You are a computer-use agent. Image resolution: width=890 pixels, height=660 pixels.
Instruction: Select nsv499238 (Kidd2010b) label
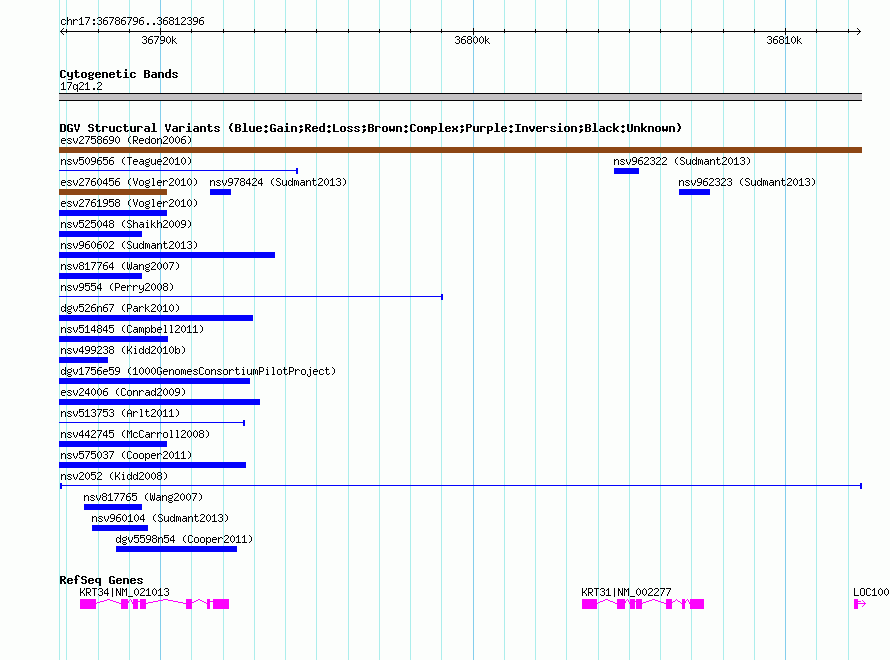(x=123, y=350)
